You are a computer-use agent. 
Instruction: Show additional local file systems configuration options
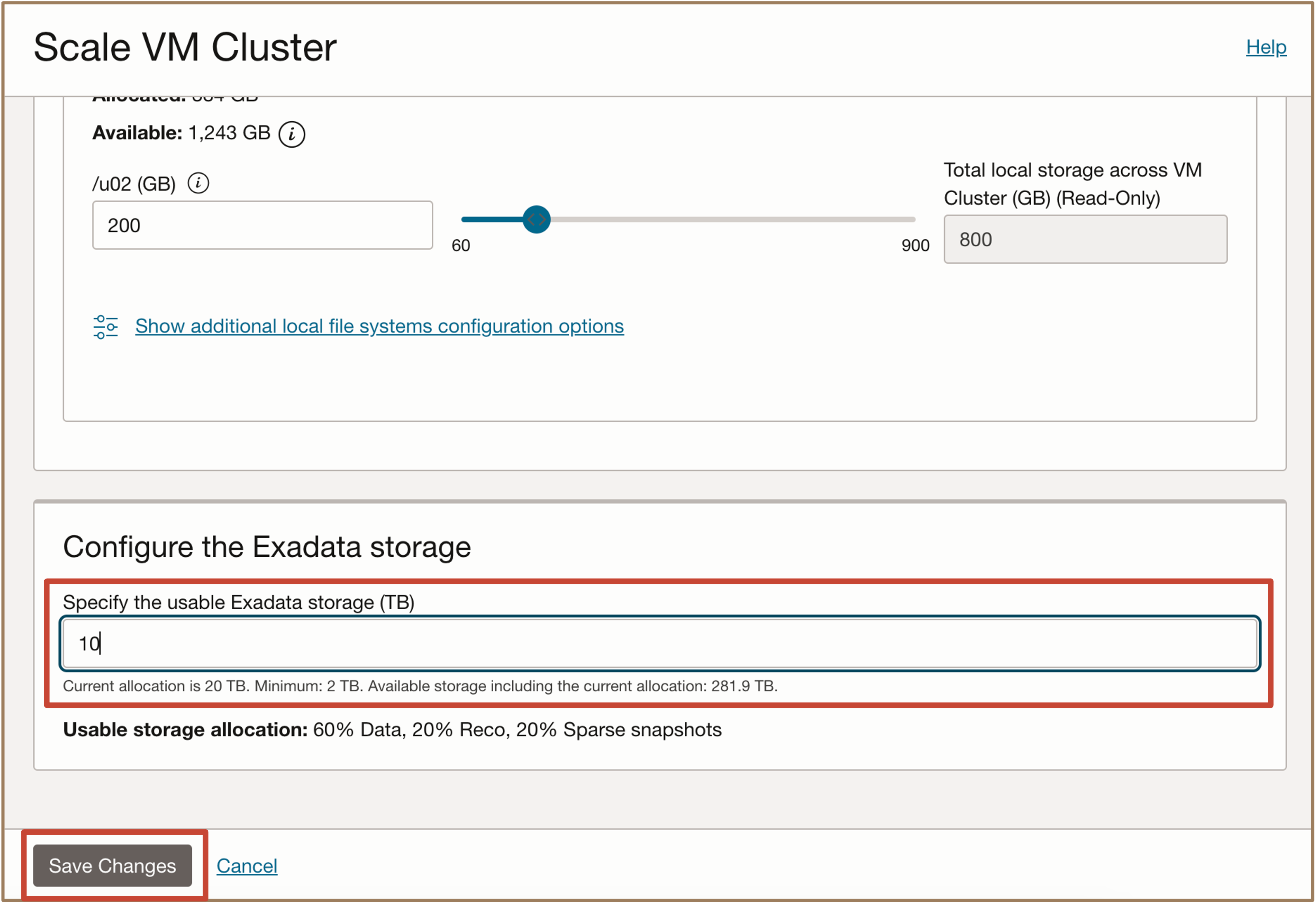click(379, 326)
